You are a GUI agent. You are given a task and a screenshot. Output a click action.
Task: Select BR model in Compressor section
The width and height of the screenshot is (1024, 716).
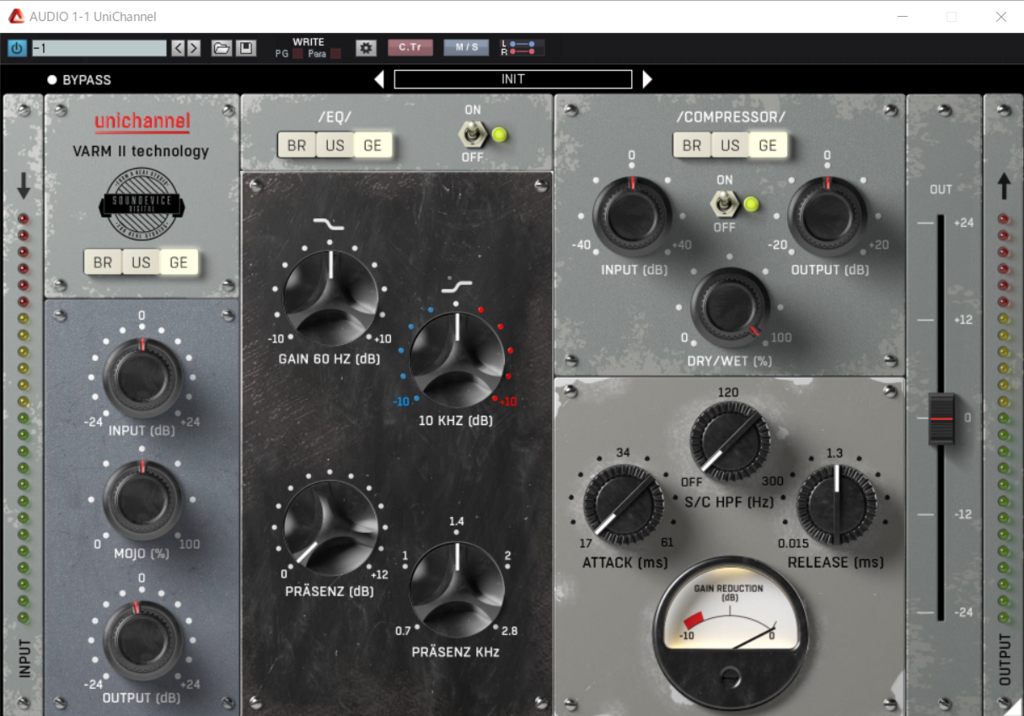(692, 145)
